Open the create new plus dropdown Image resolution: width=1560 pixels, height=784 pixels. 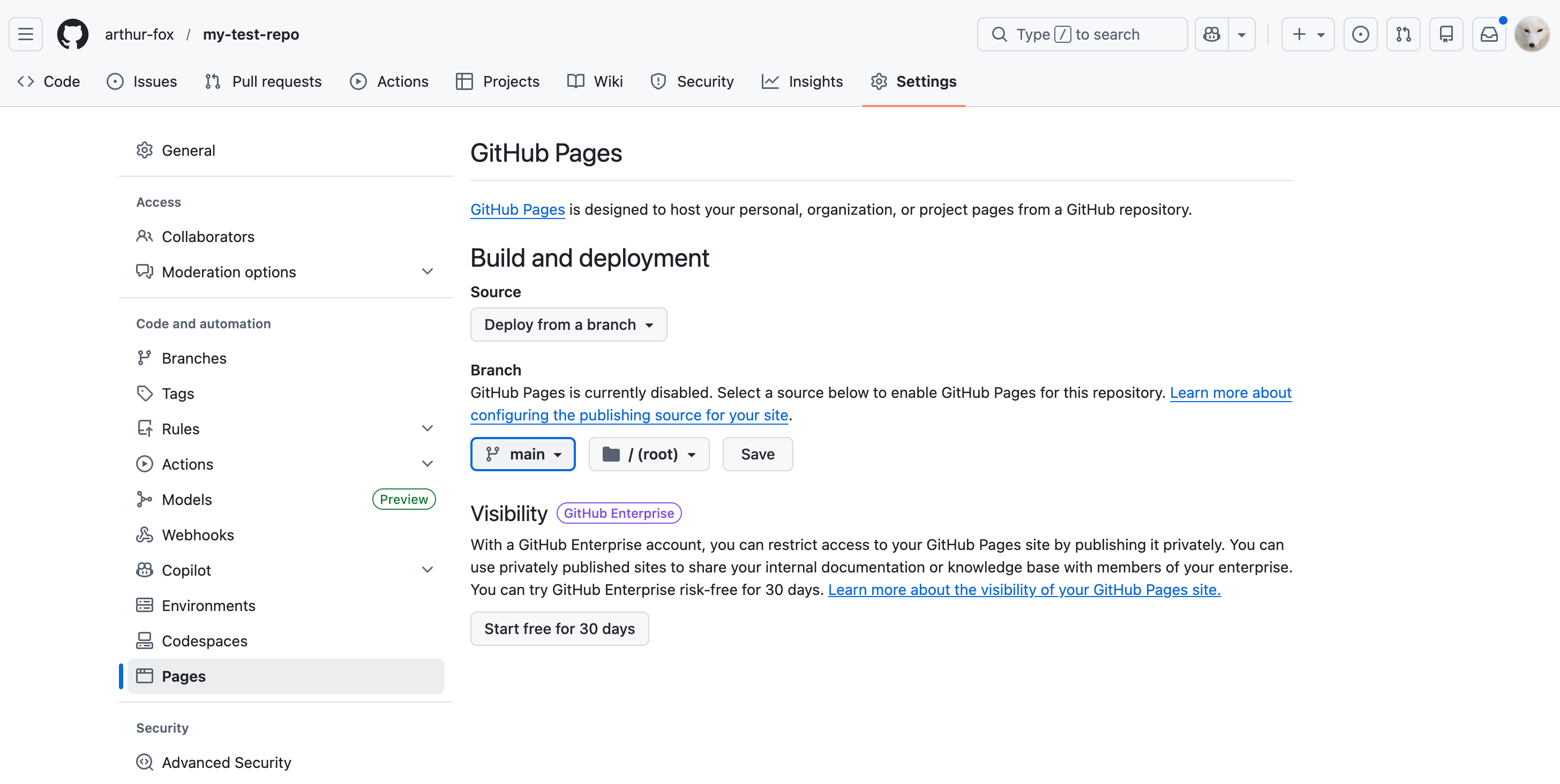click(1308, 34)
